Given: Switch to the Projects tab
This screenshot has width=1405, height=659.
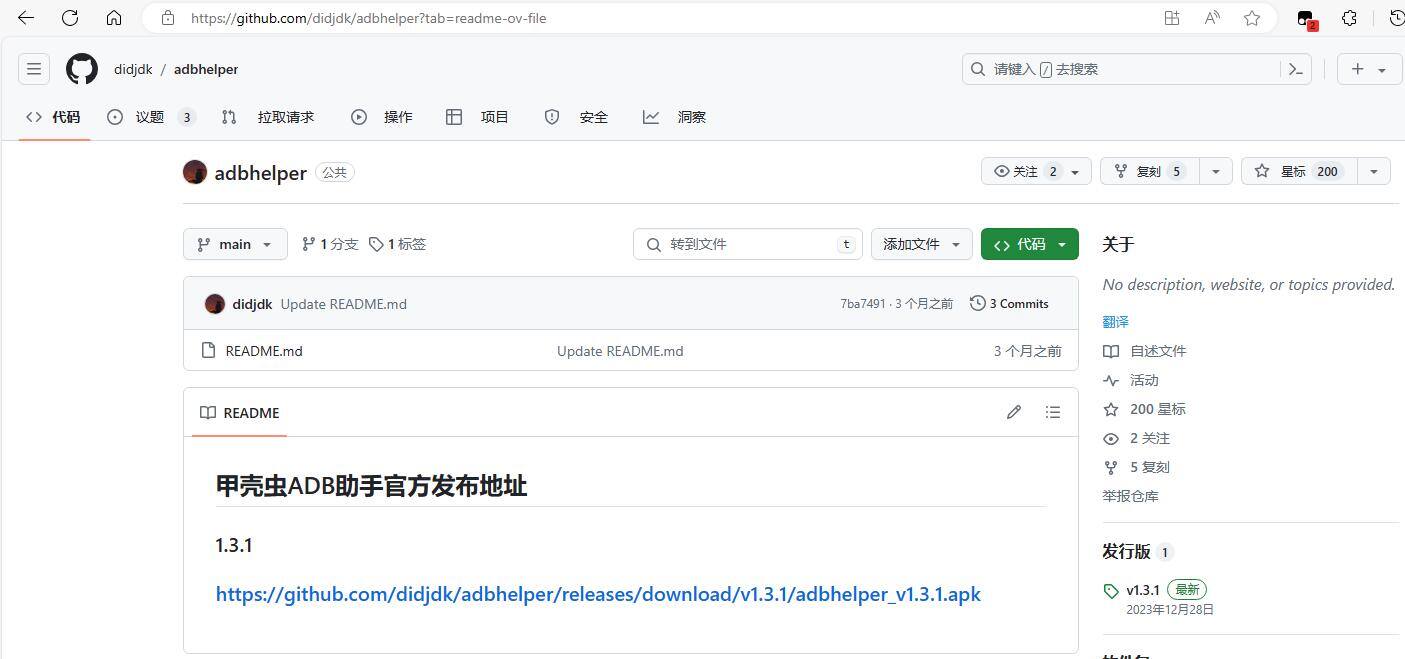Looking at the screenshot, I should click(x=478, y=117).
